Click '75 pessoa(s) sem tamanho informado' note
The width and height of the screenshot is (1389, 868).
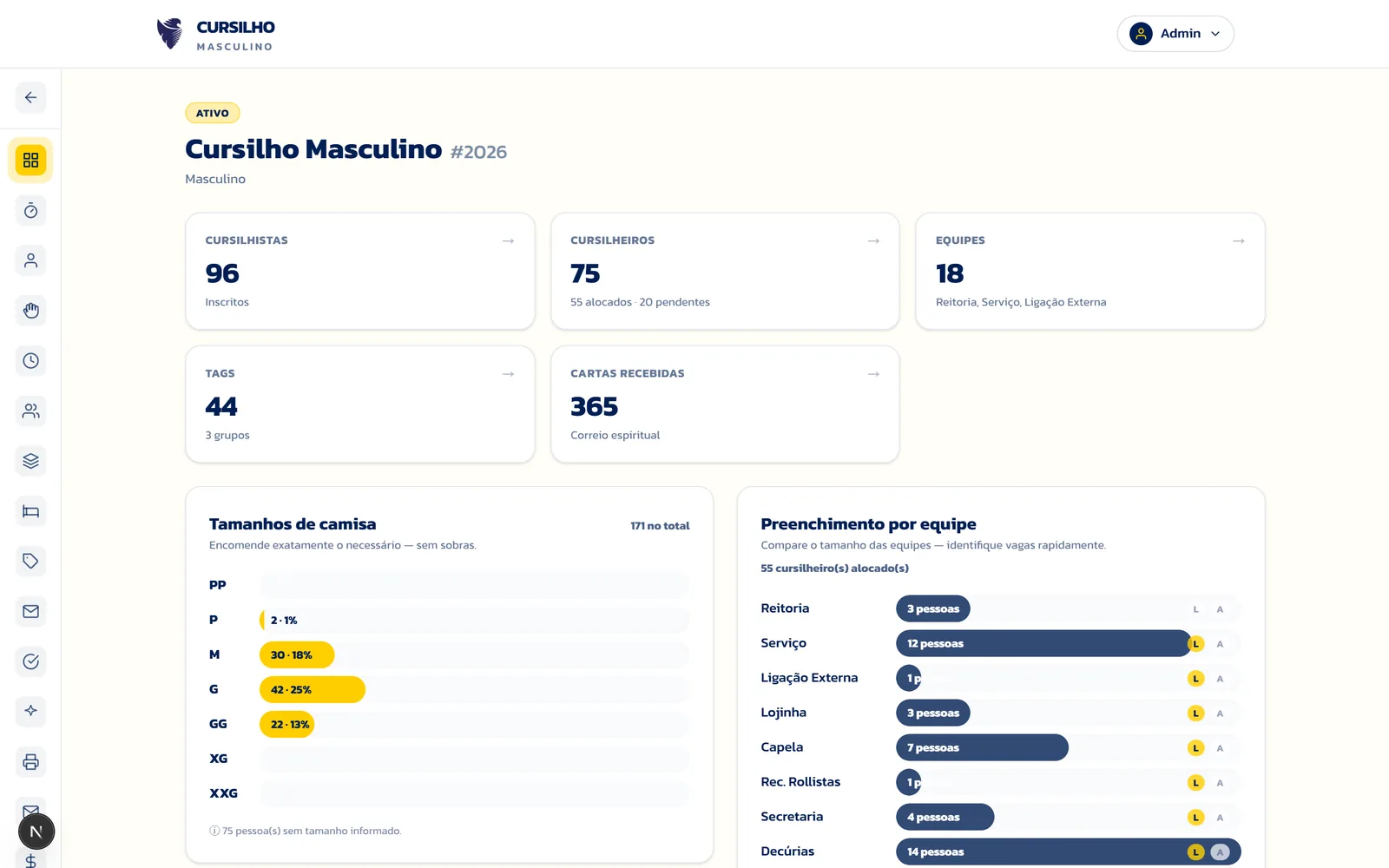(306, 831)
